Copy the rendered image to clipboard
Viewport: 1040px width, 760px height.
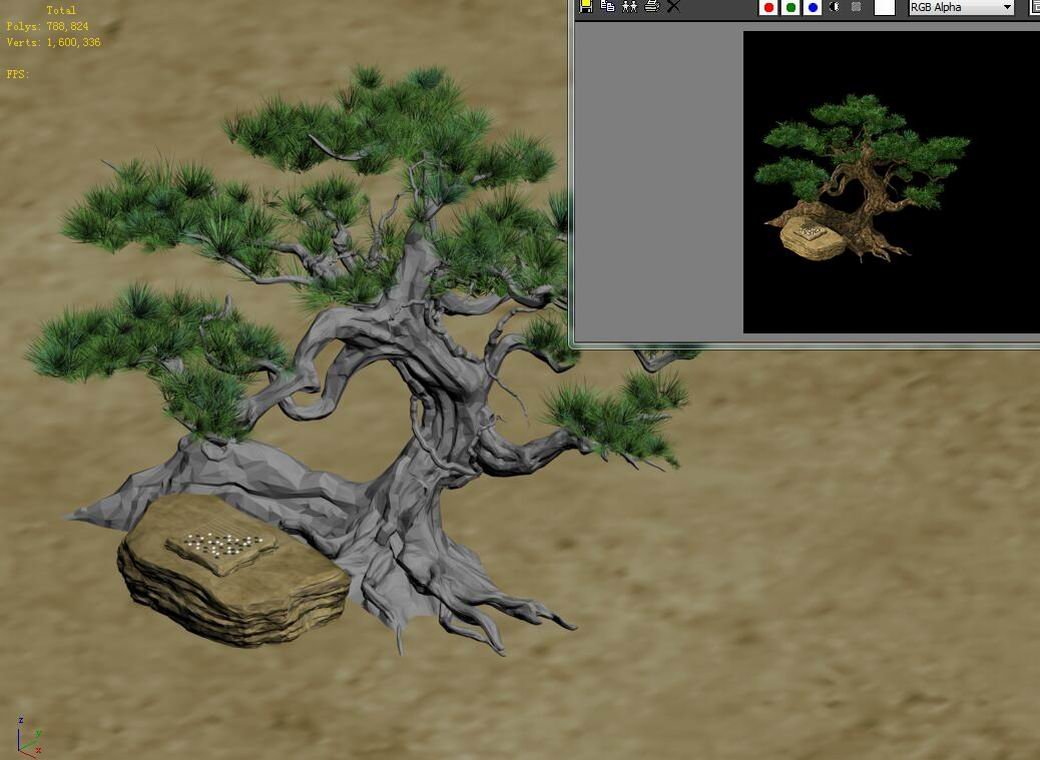pos(607,6)
